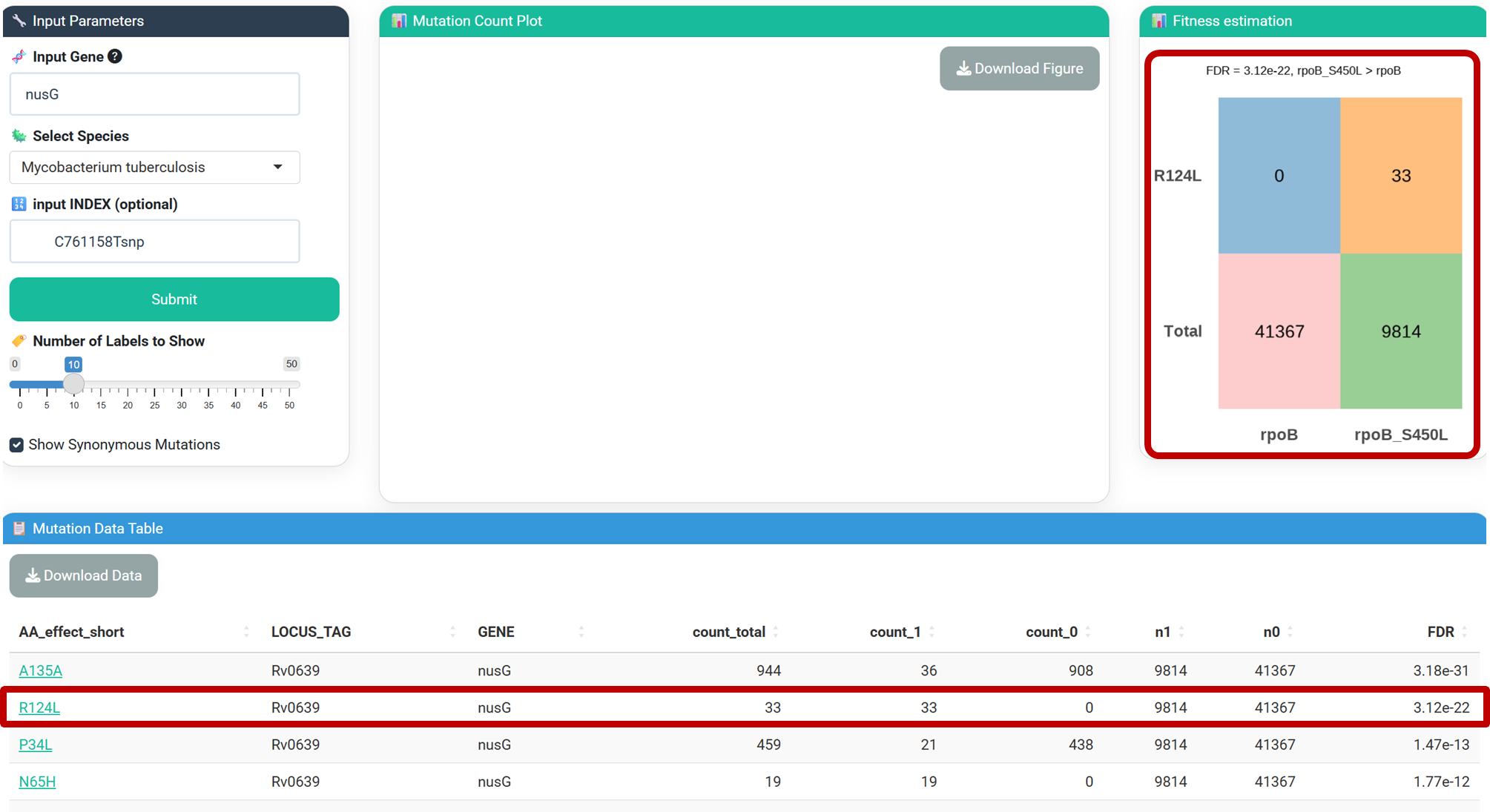Click the labels slider handle at 10
The width and height of the screenshot is (1490, 812).
pos(73,384)
